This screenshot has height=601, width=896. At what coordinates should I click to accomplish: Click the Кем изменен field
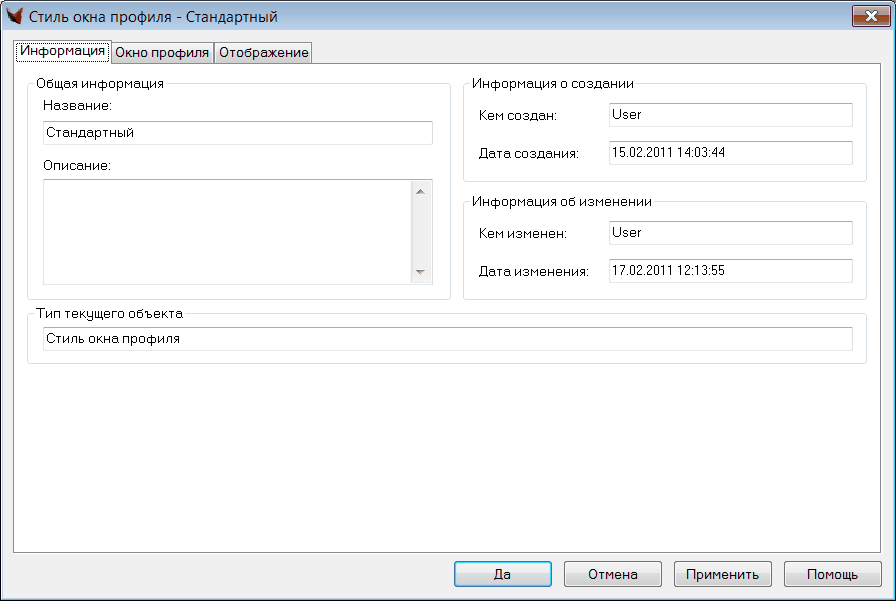(x=730, y=233)
